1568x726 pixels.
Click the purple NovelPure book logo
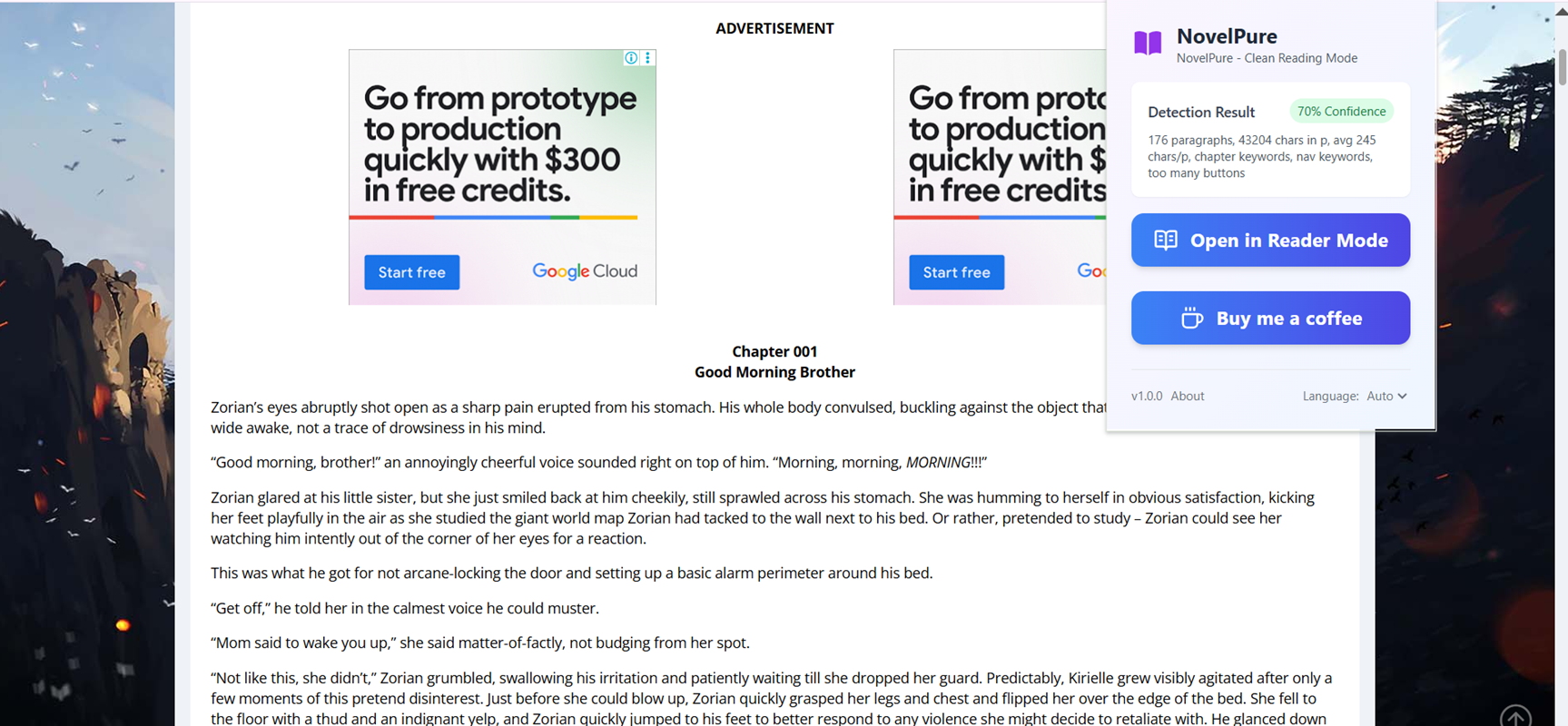[x=1148, y=43]
